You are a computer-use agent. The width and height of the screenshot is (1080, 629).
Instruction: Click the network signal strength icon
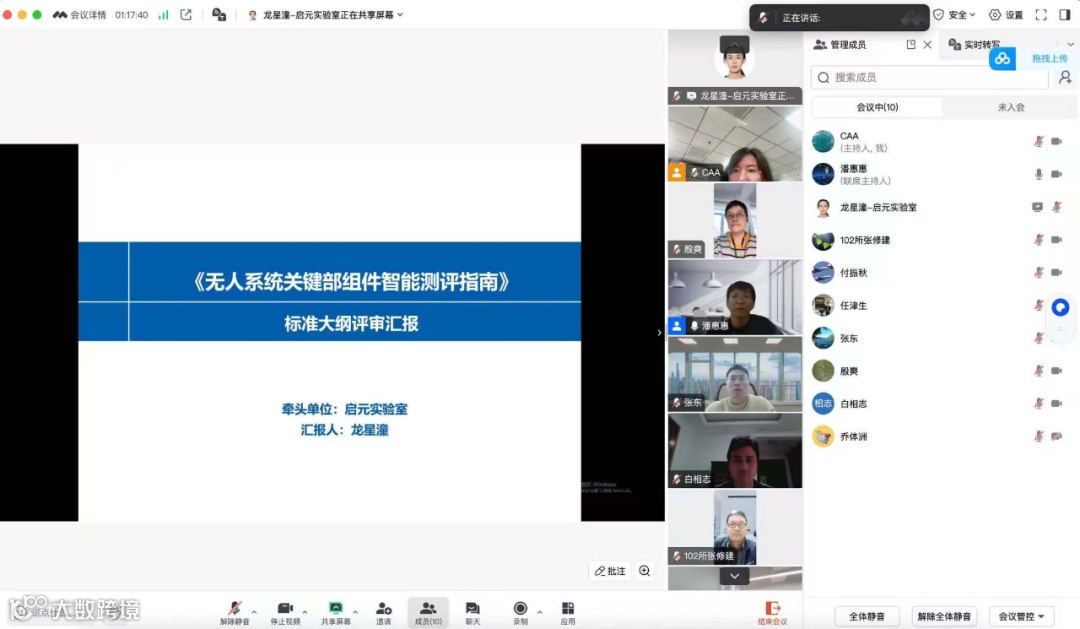pos(163,14)
